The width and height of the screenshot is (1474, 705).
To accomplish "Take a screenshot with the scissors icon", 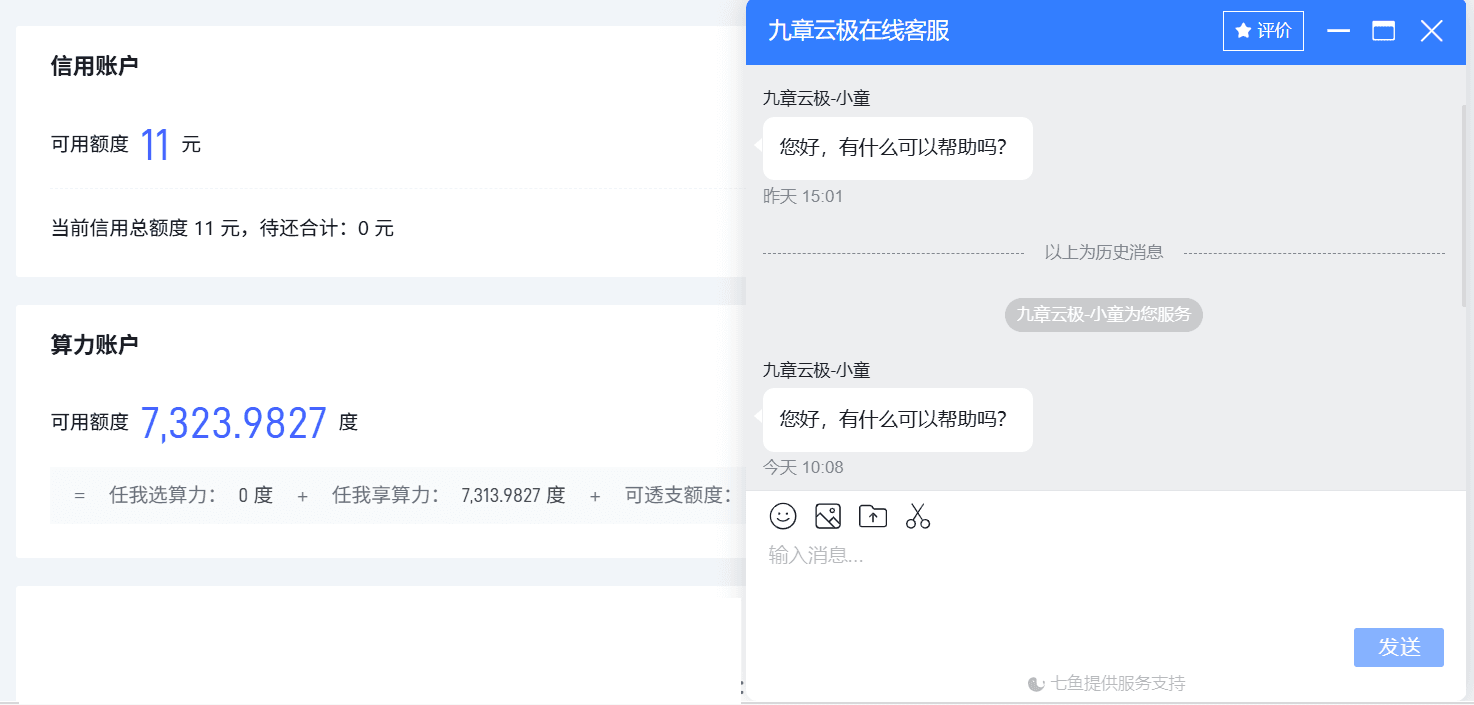I will 918,516.
